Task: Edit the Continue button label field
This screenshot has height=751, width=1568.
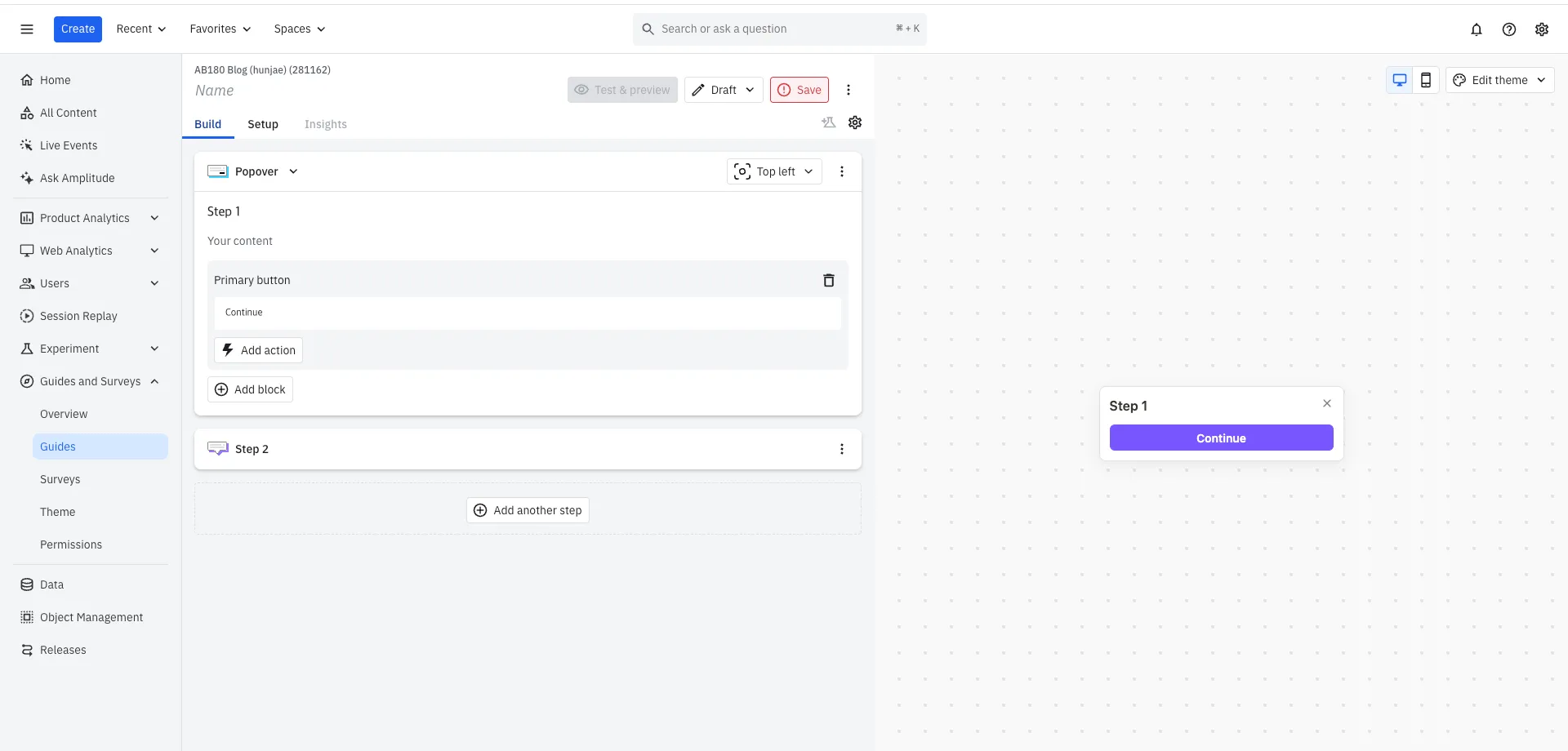Action: [528, 313]
